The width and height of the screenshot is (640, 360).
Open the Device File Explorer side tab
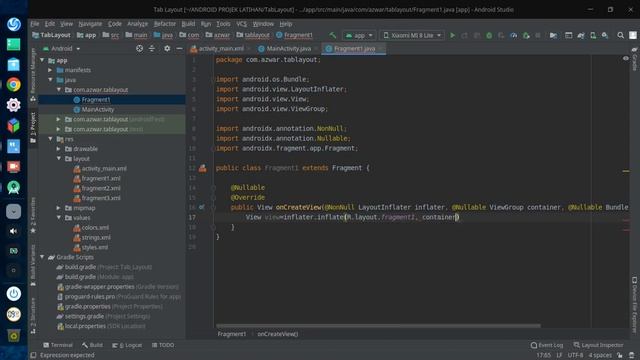click(635, 304)
